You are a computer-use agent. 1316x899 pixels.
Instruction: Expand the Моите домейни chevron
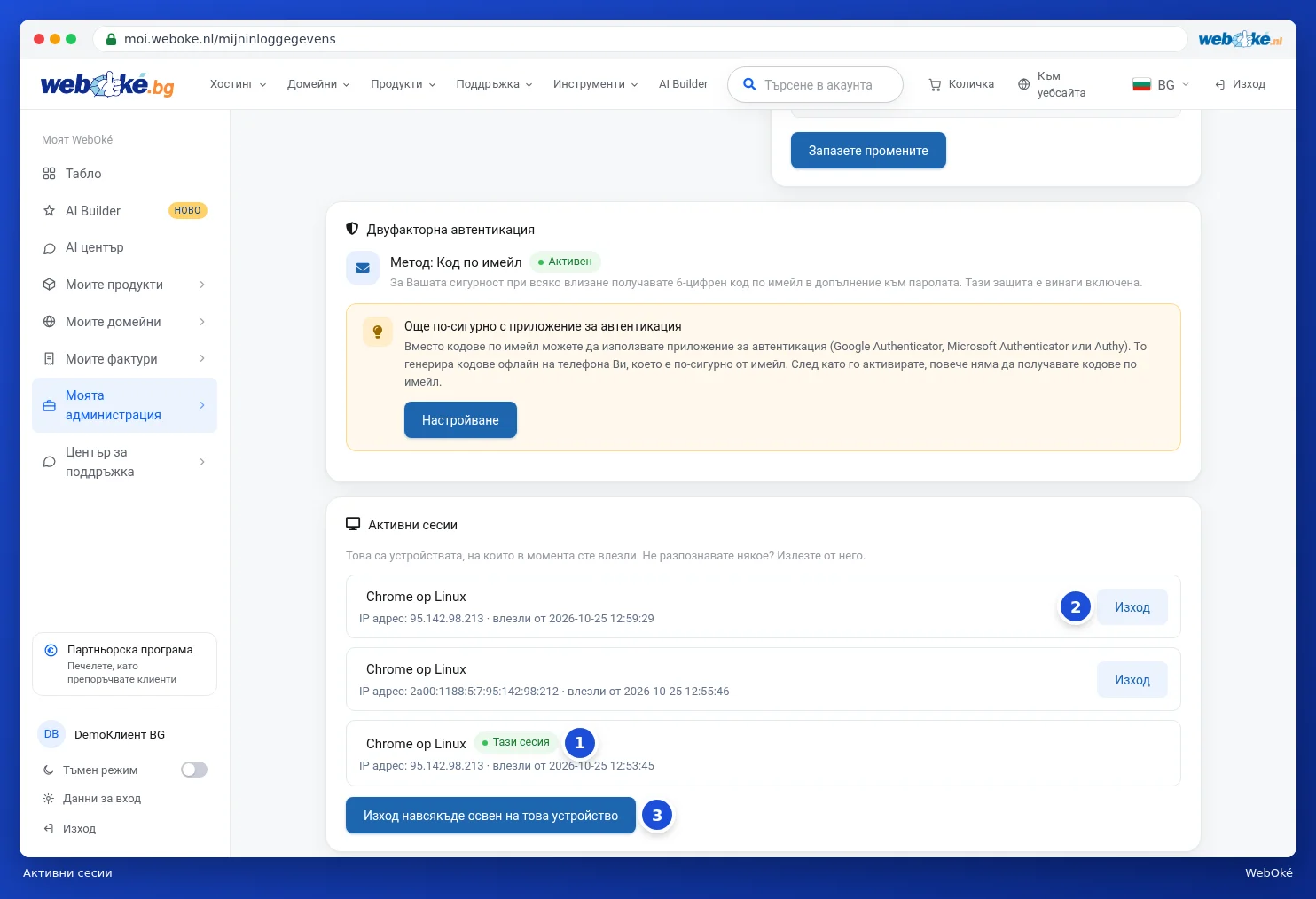coord(202,322)
